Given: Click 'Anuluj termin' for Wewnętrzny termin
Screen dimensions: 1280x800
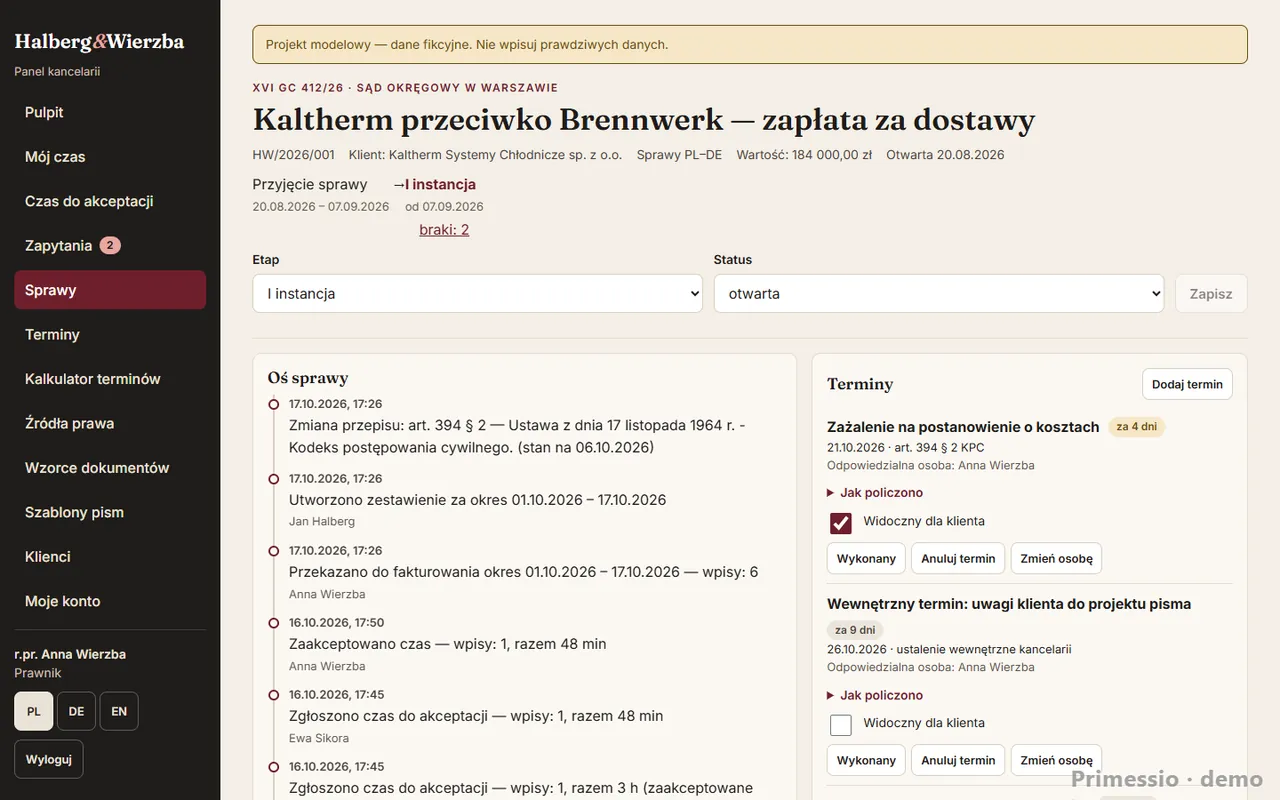Looking at the screenshot, I should point(958,760).
